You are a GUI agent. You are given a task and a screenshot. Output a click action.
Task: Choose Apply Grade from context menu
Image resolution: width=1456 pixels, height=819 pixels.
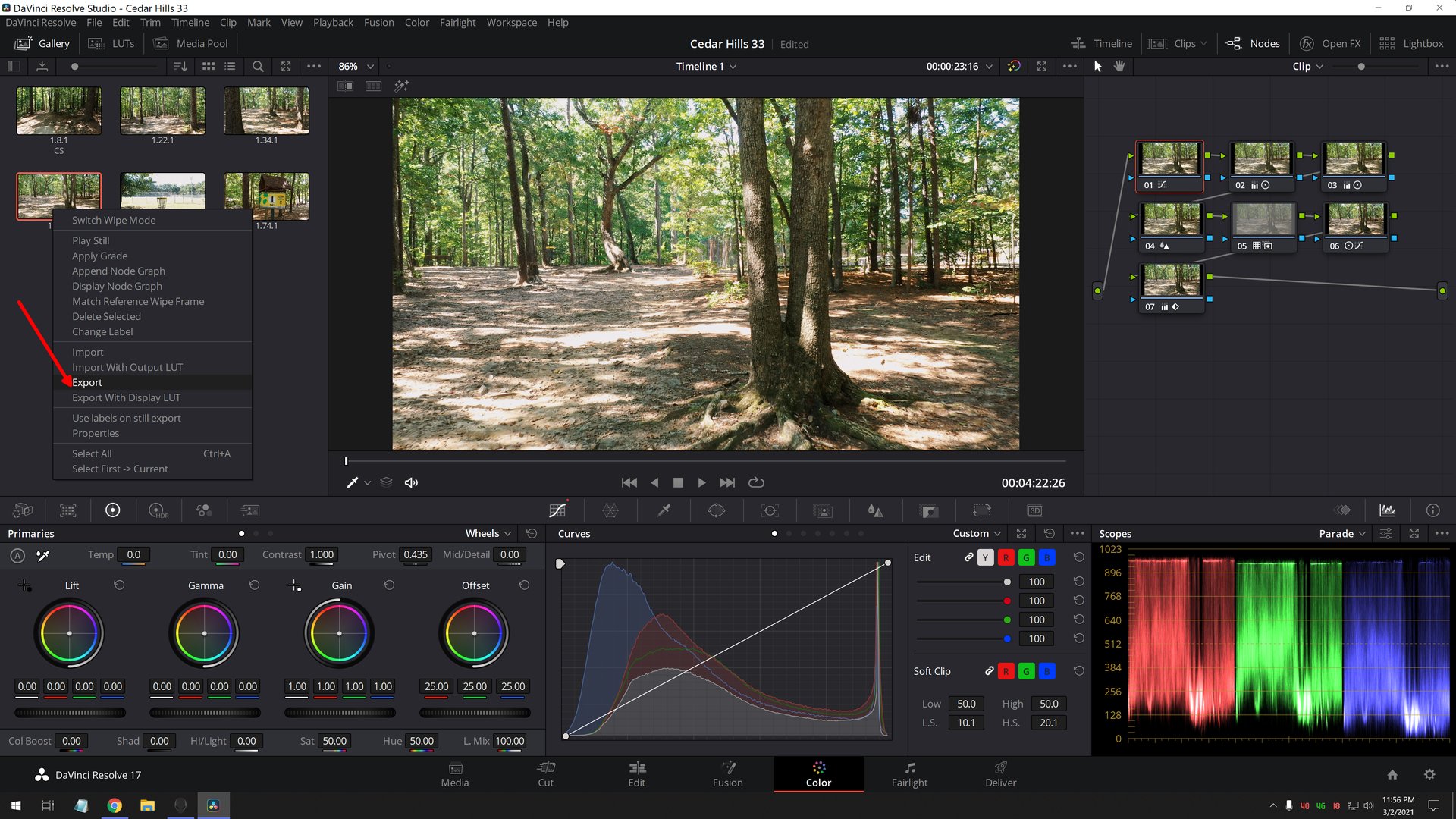pos(99,256)
